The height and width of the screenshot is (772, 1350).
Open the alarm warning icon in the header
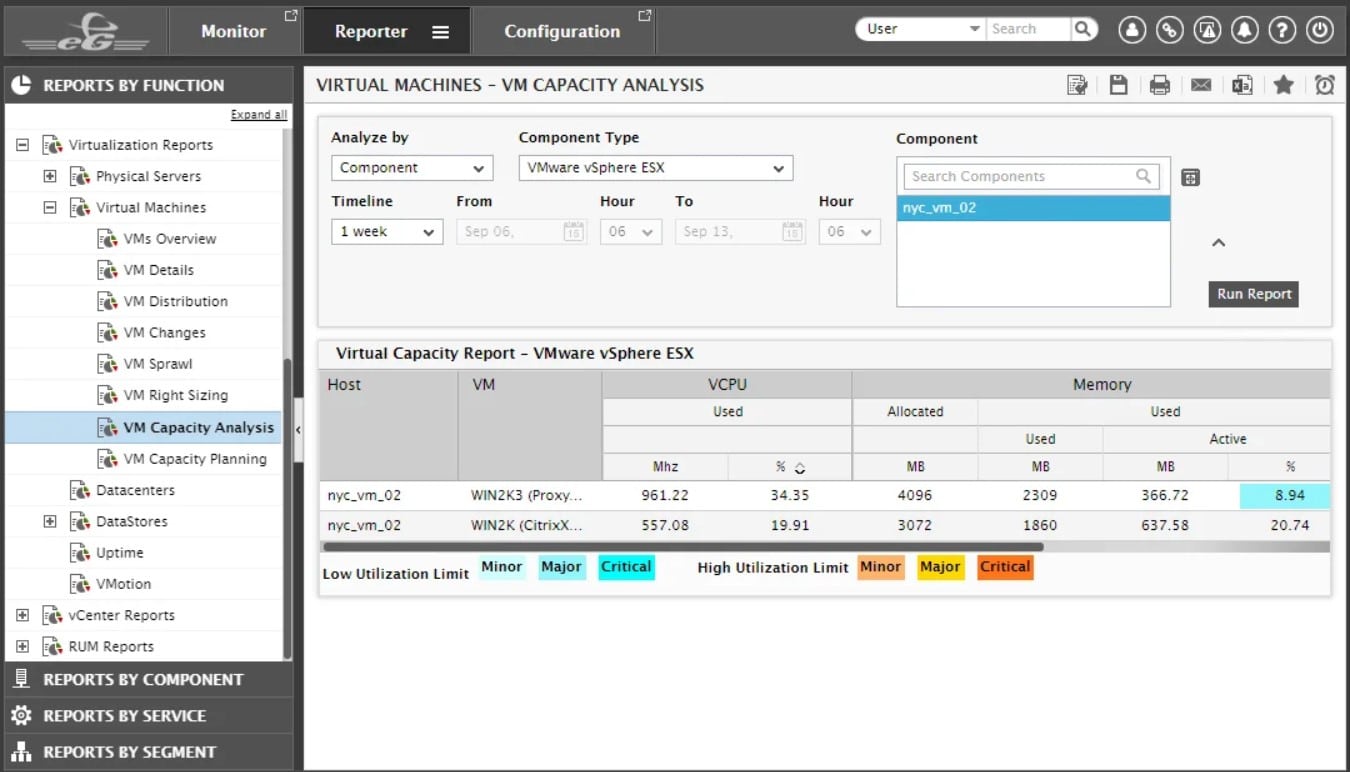(1208, 30)
